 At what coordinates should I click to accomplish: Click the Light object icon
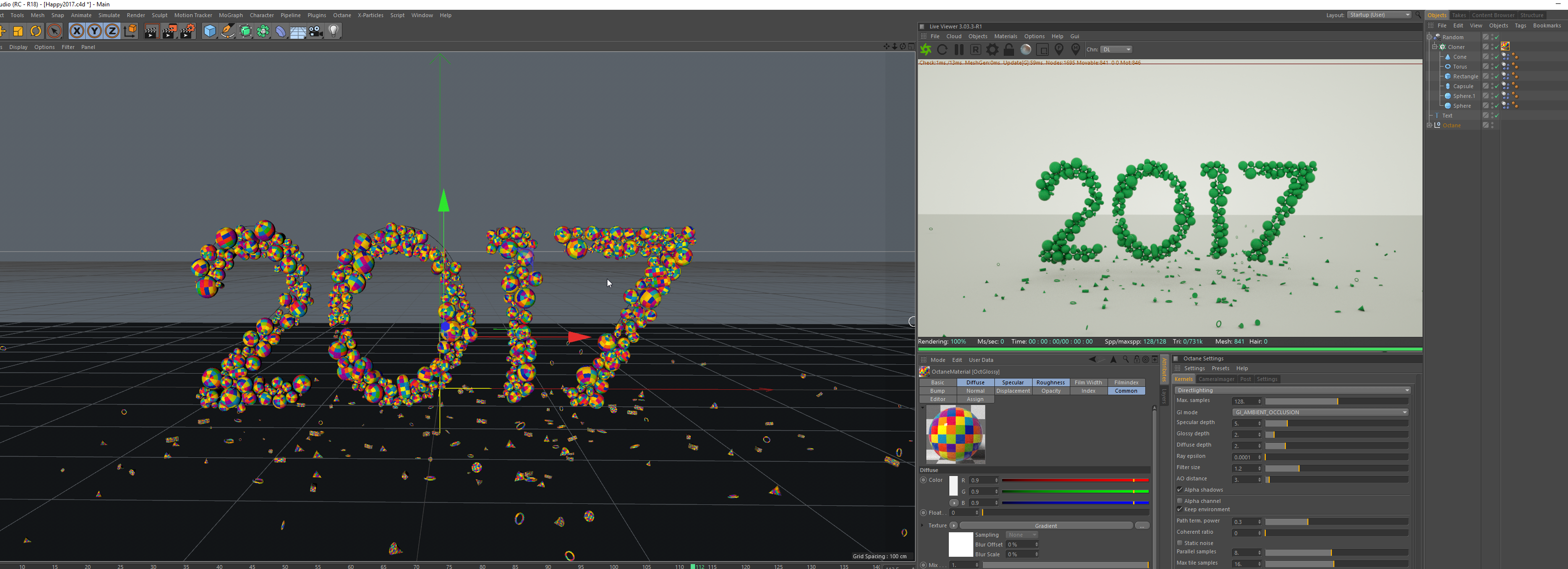click(x=334, y=31)
